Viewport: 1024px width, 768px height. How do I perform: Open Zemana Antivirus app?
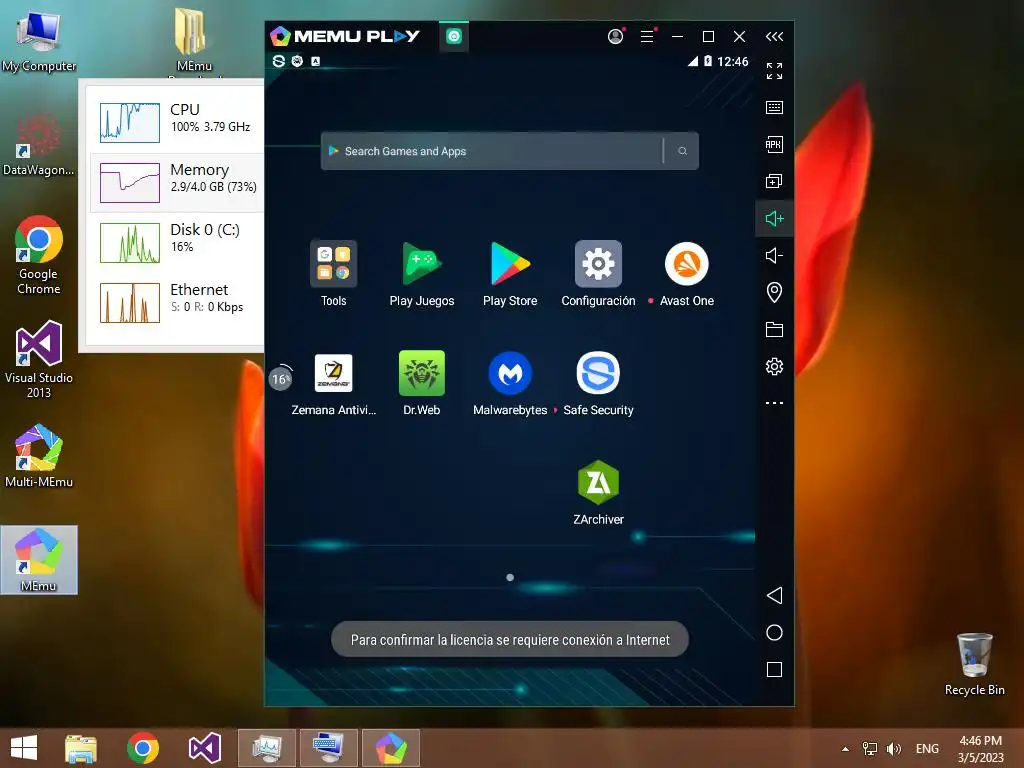click(333, 373)
